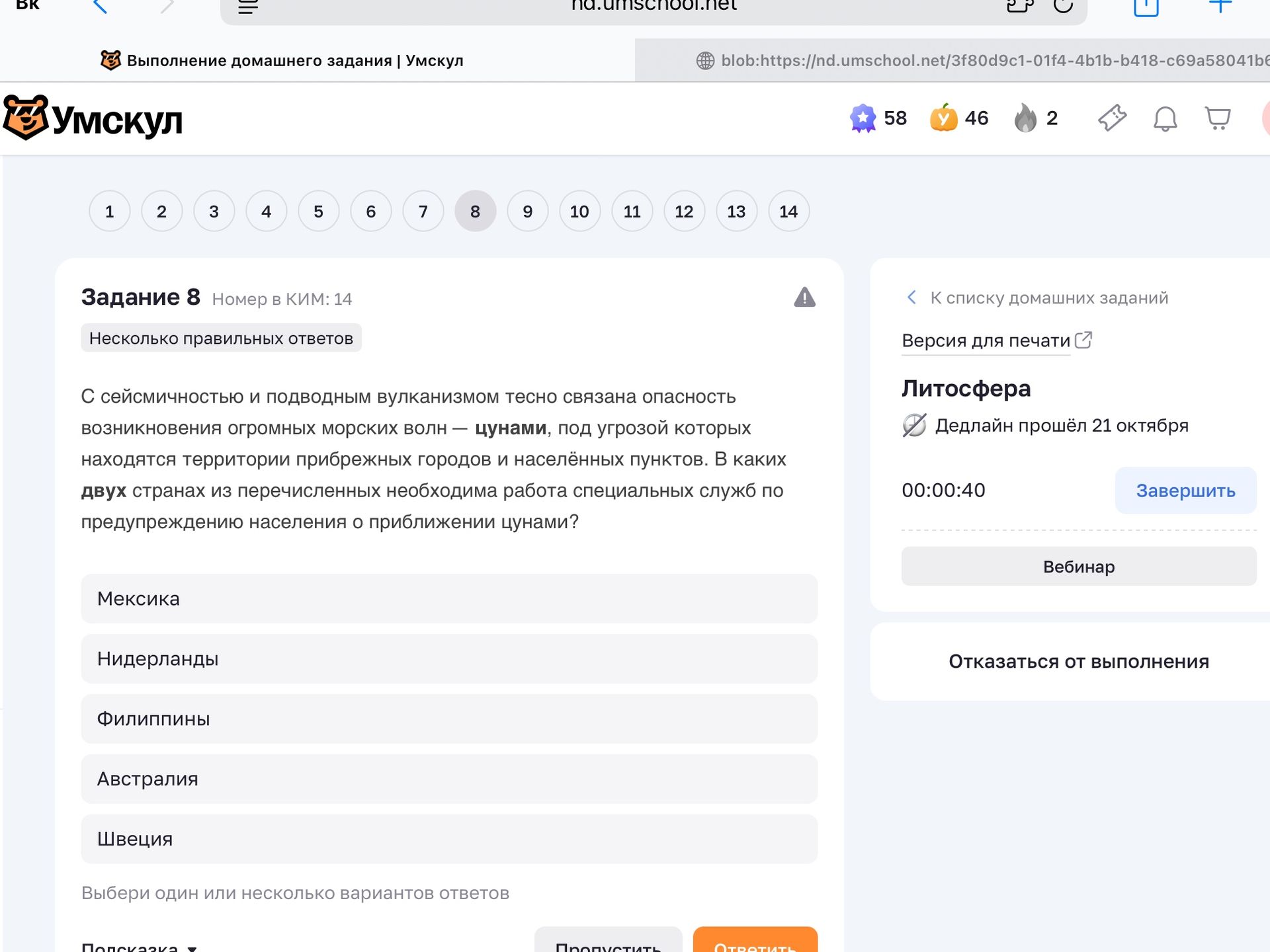The image size is (1270, 952).
Task: Click the purple star points badge
Action: point(863,118)
